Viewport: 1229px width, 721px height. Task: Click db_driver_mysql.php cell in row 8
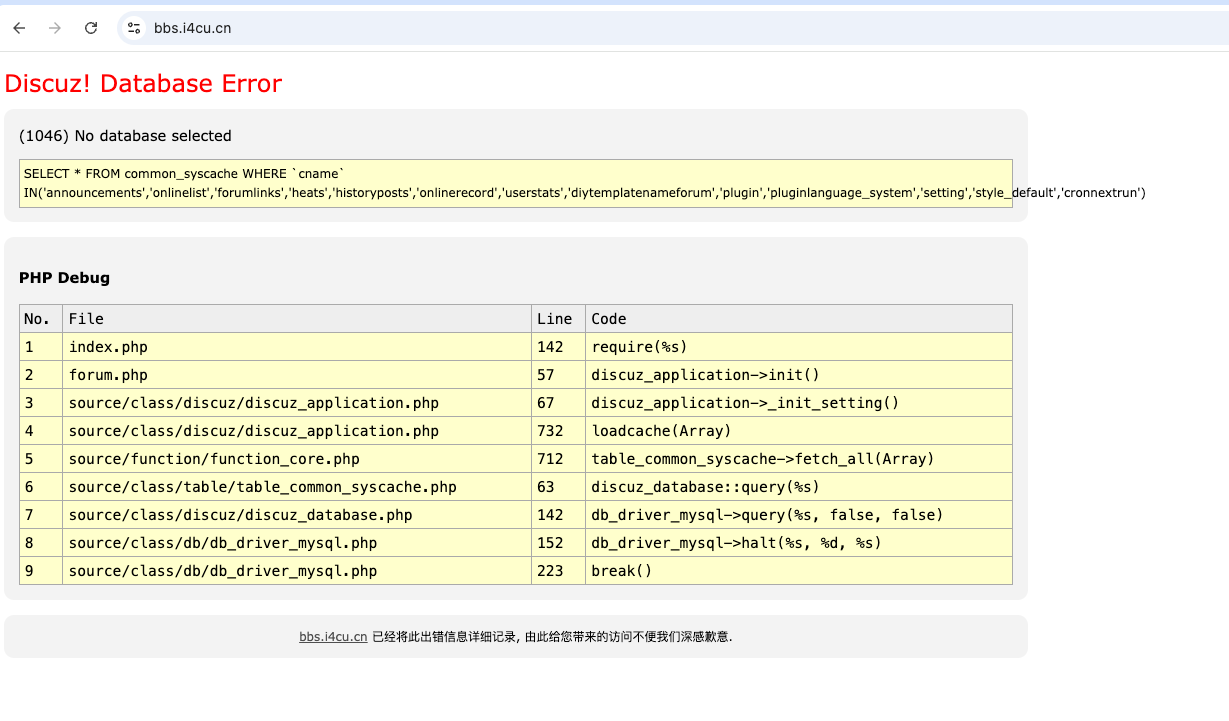pos(297,543)
